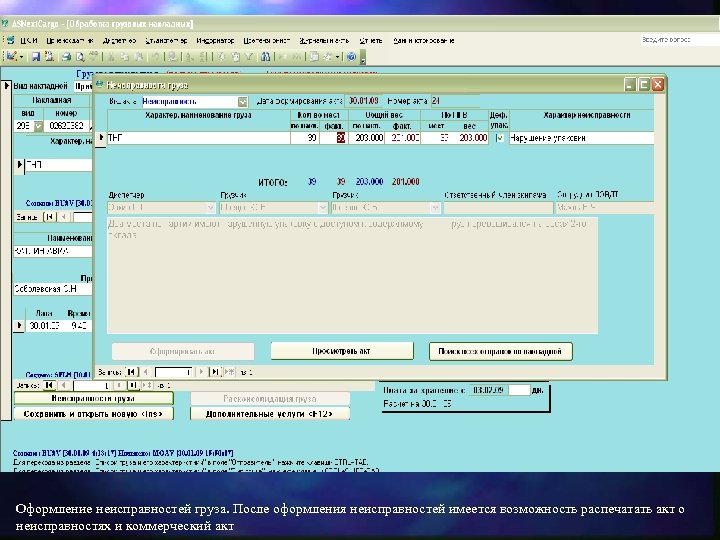720x540 pixels.
Task: Click the накладная номер field 00620382
Action: (67, 125)
